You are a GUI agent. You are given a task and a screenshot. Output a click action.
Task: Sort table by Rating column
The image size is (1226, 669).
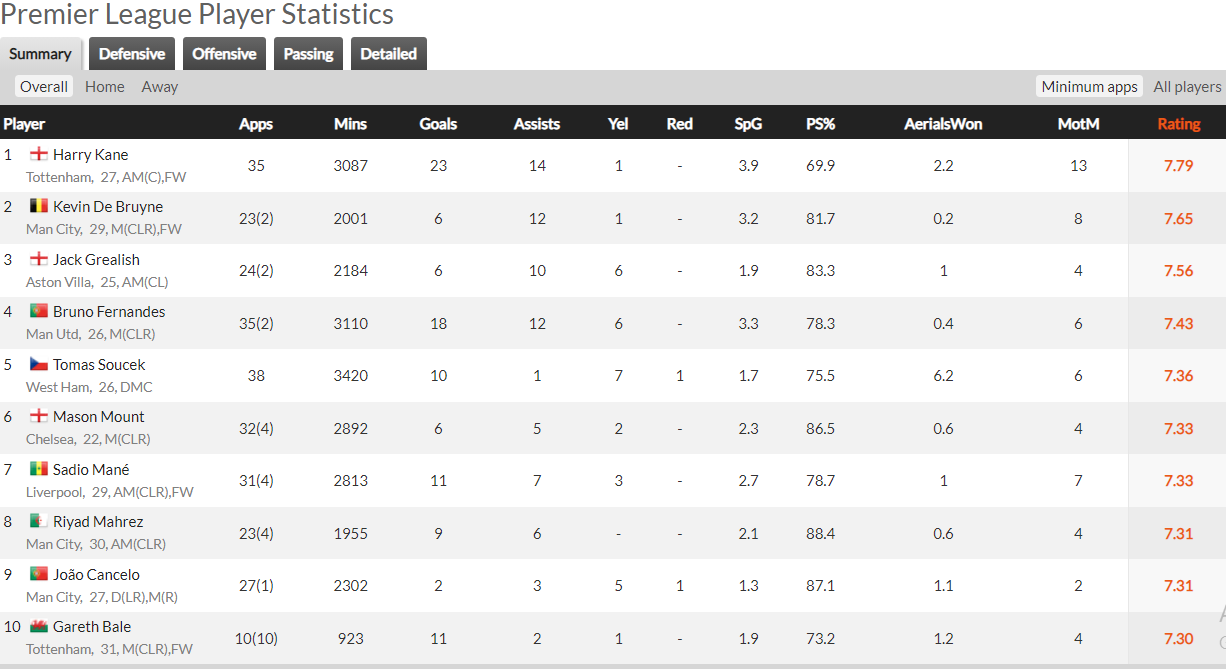(1178, 124)
